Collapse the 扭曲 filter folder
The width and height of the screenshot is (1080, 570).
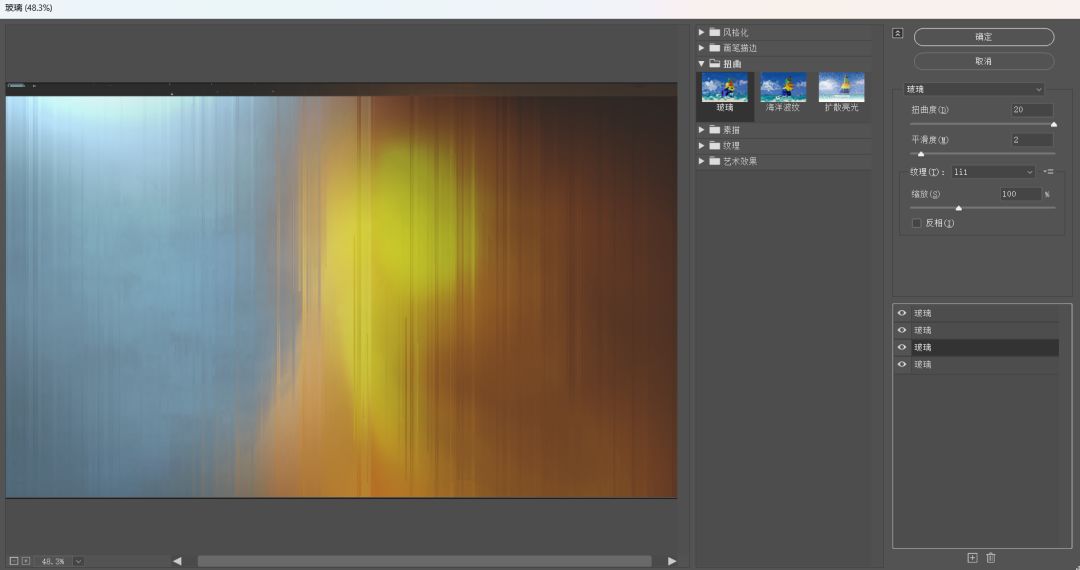pos(702,64)
